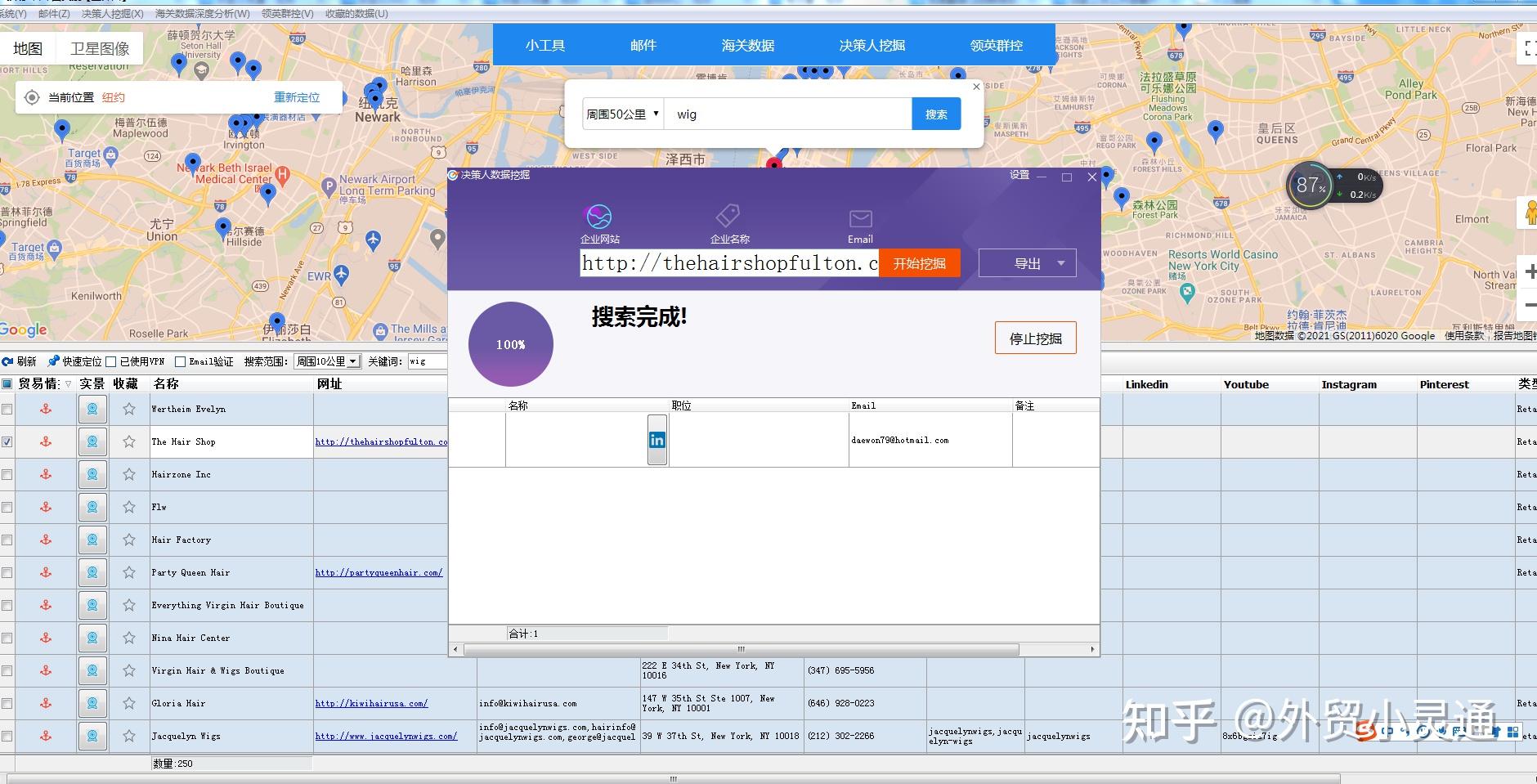
Task: Open the 领英群控 tab
Action: pyautogui.click(x=997, y=45)
